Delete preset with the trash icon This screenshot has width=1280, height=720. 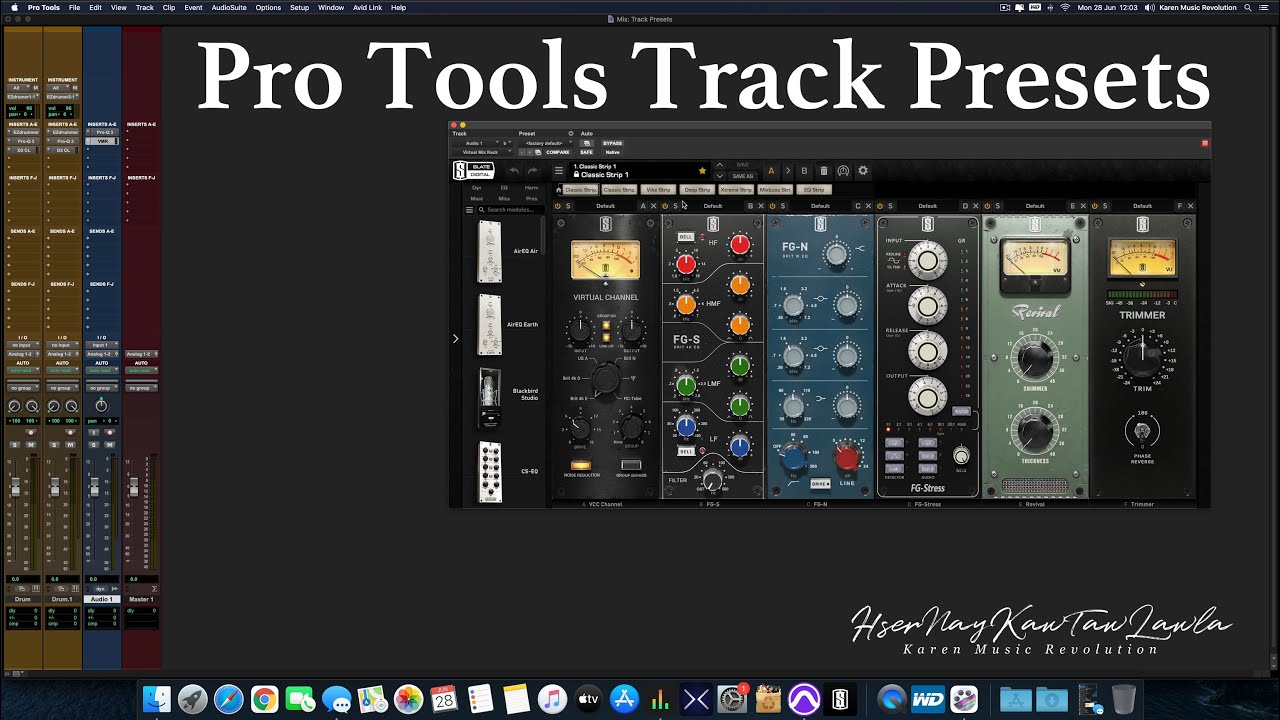click(823, 171)
